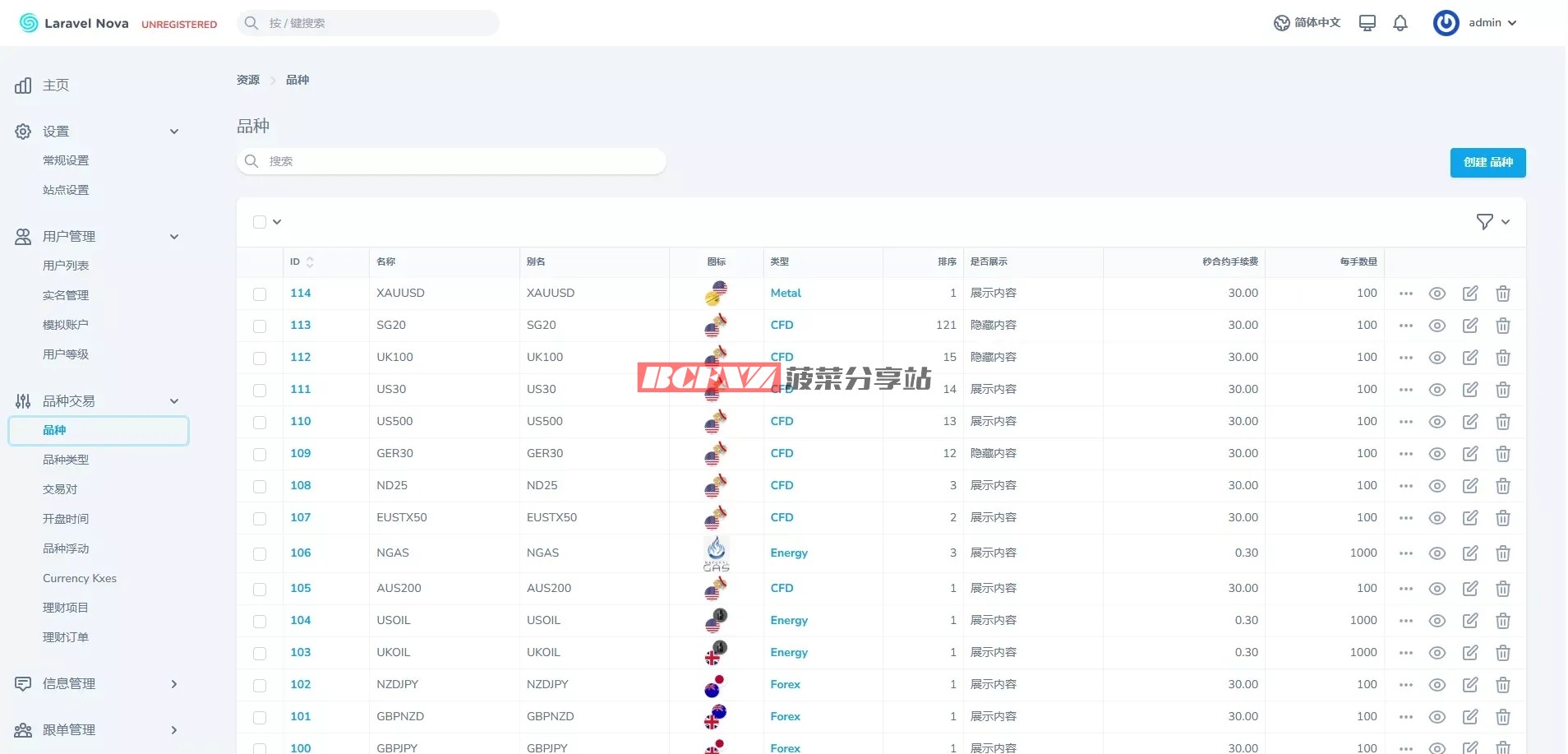Open three-dot actions menu for US500 row
This screenshot has height=754, width=1568.
point(1406,422)
